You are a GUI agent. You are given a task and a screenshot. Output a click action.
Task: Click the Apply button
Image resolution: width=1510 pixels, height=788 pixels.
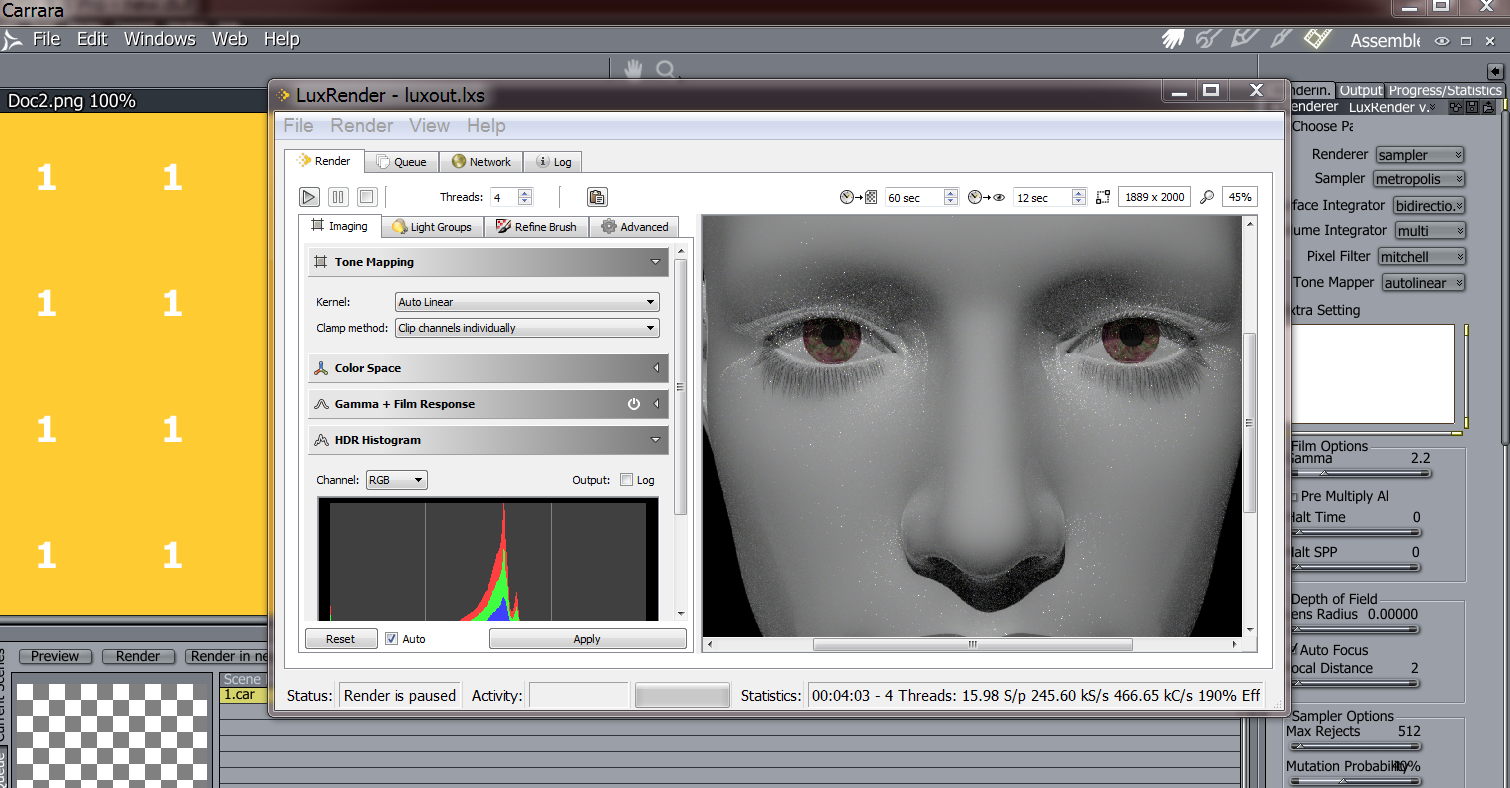587,639
